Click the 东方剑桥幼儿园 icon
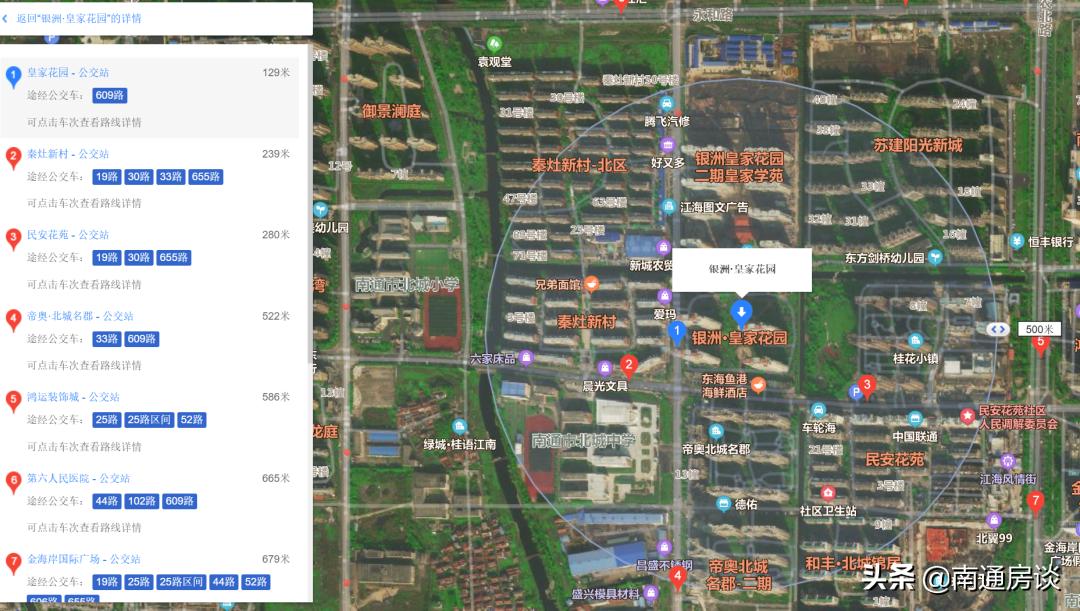 click(935, 257)
